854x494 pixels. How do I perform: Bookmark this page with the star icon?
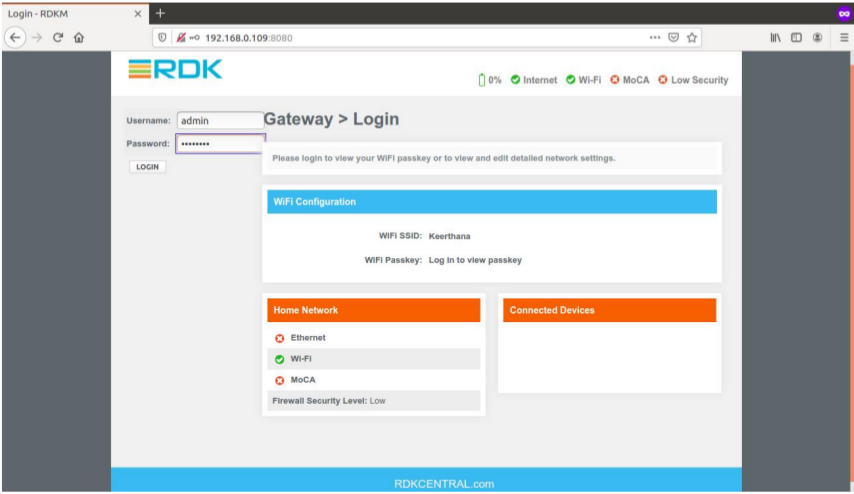coord(692,37)
